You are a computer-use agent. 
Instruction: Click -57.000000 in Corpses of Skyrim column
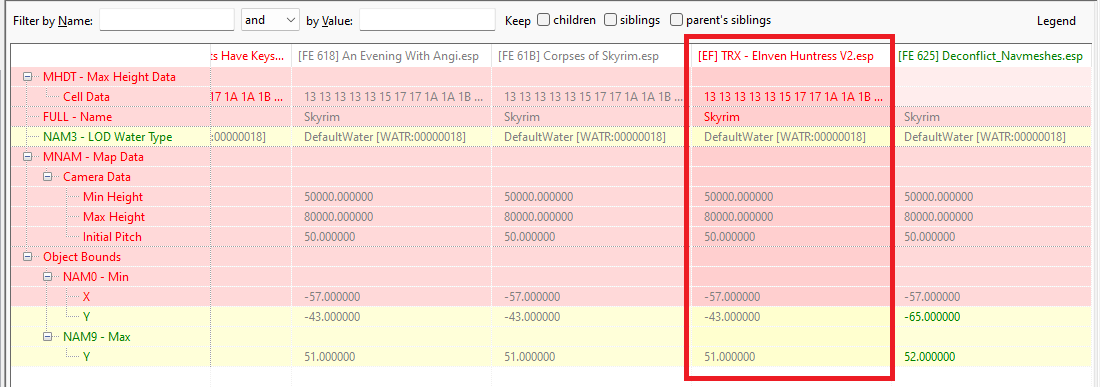(532, 297)
